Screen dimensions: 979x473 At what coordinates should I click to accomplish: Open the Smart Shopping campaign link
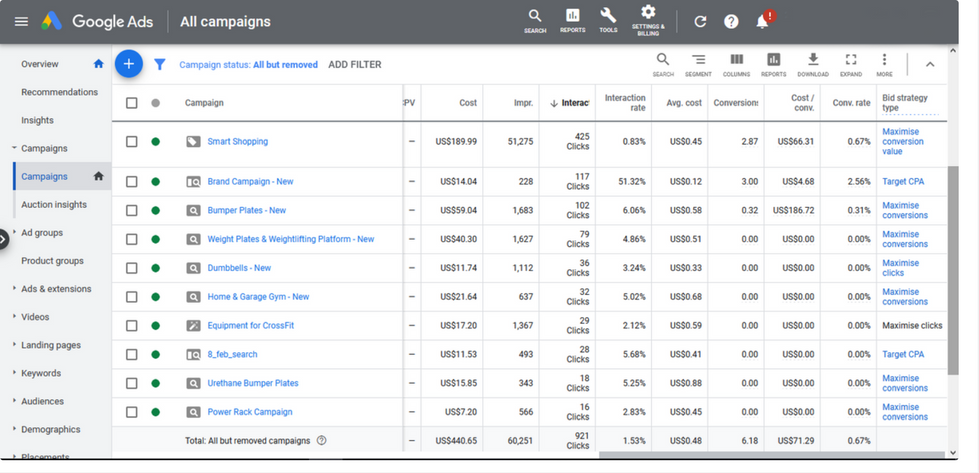coord(238,142)
